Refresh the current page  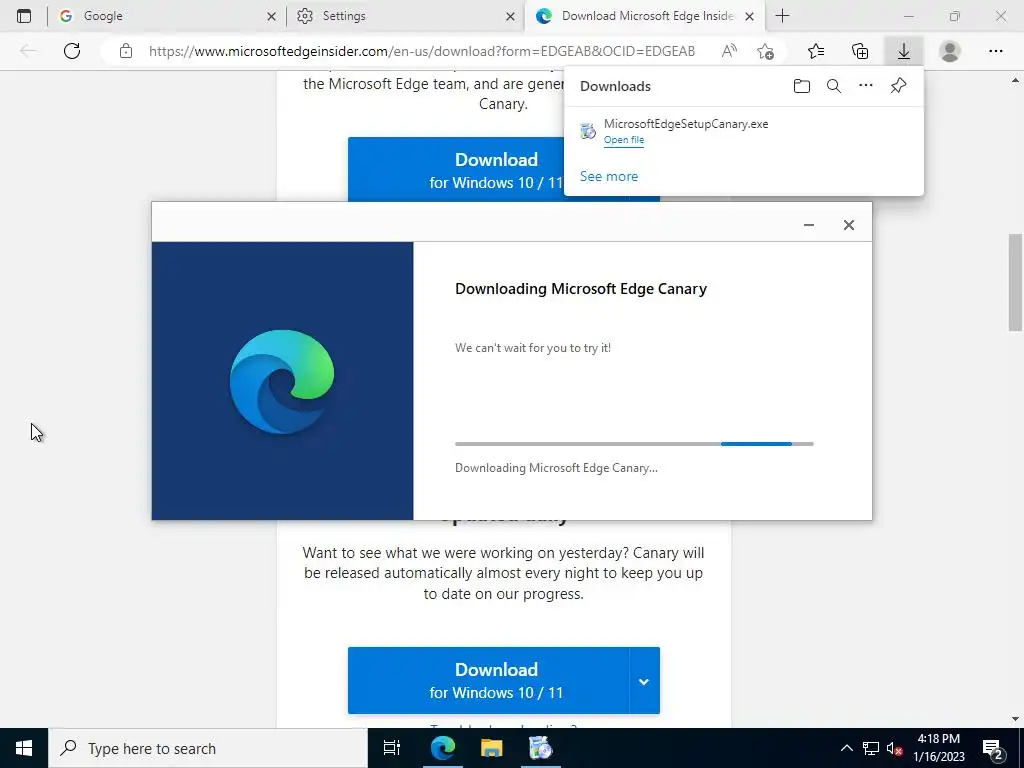tap(72, 51)
